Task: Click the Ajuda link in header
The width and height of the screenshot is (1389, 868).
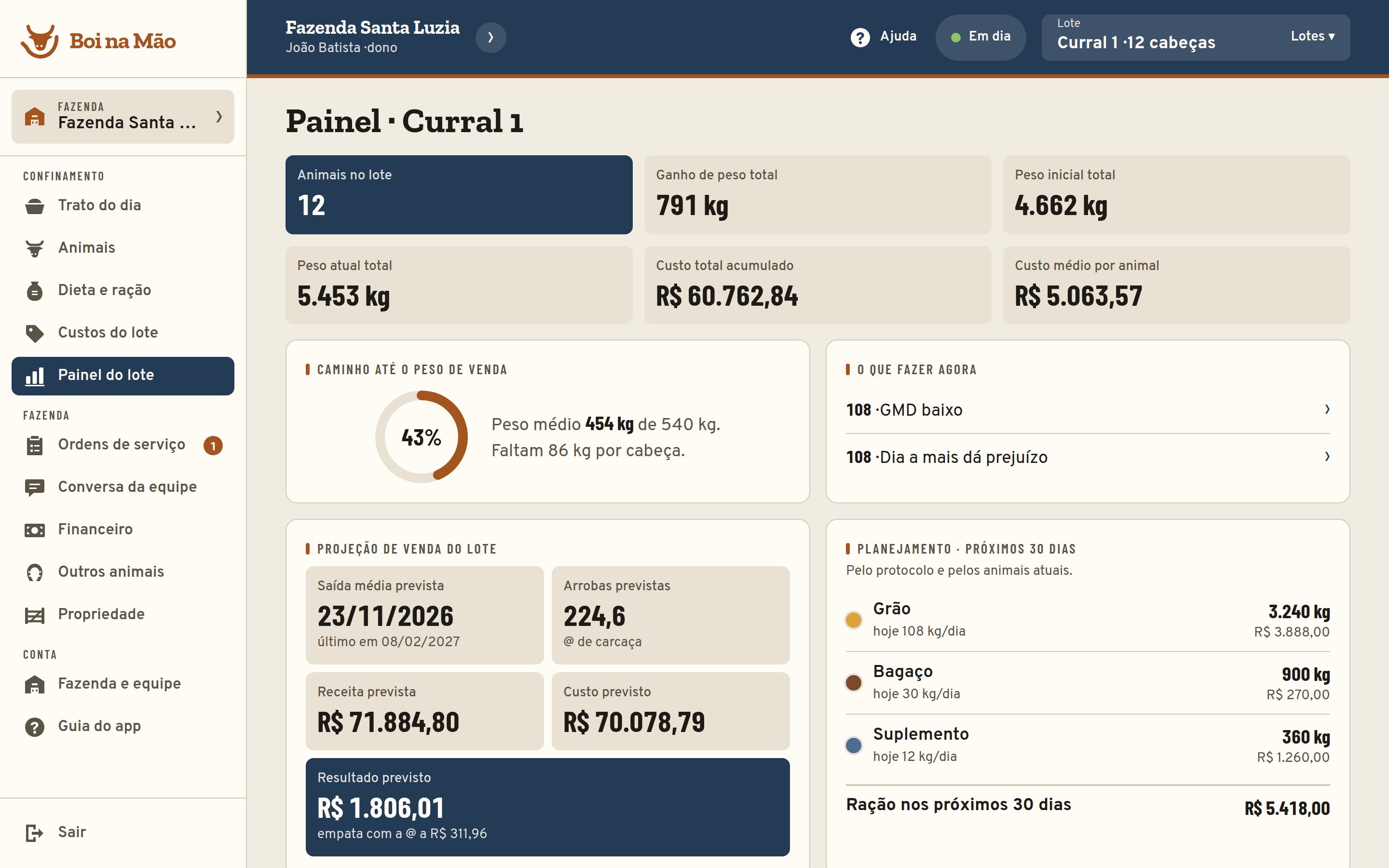Action: [x=884, y=37]
